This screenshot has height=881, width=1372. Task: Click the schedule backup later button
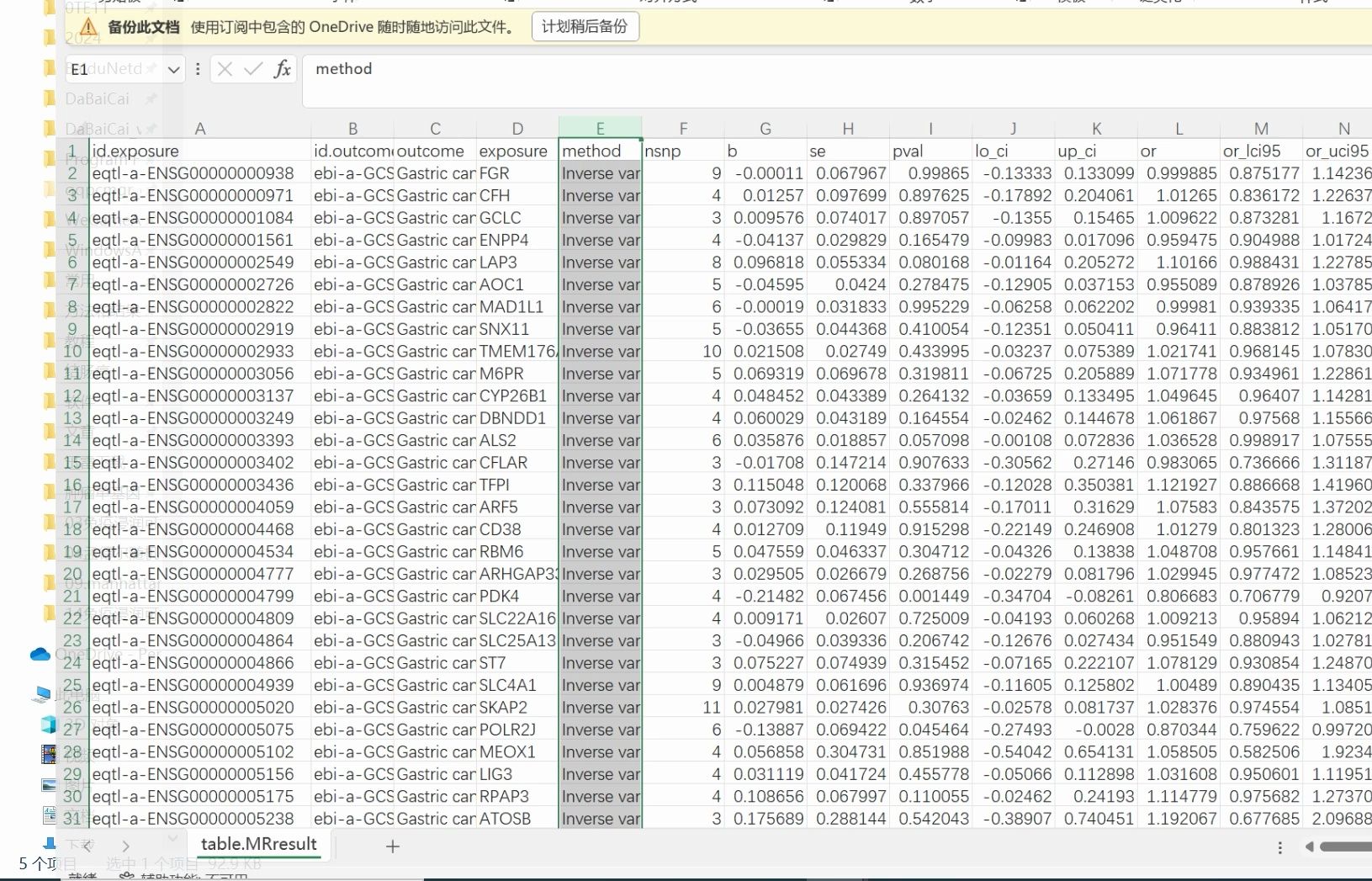click(585, 27)
